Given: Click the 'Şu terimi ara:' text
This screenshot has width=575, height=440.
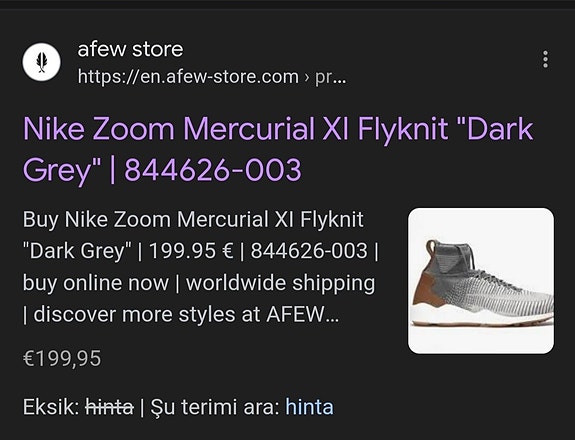Looking at the screenshot, I should (x=215, y=407).
